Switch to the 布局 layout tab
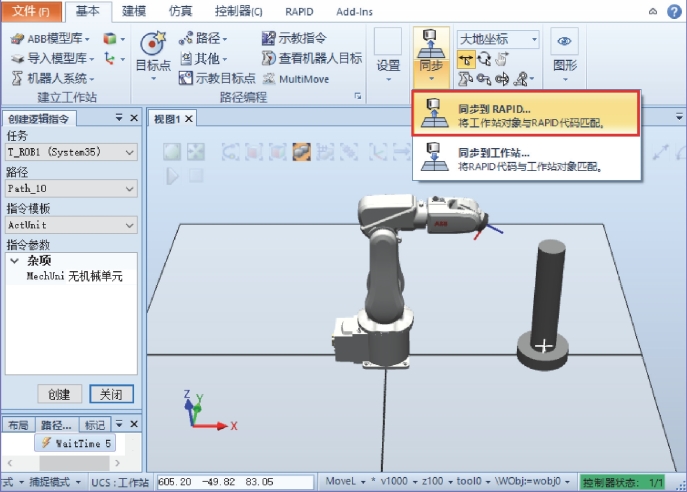Viewport: 687px width, 492px height. 18,425
